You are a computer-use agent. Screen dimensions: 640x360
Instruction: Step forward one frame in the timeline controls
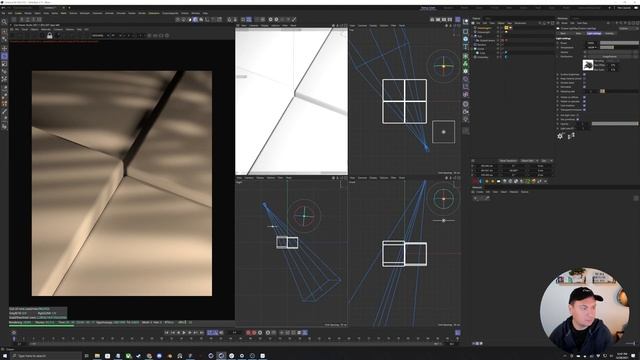pyautogui.click(x=190, y=333)
